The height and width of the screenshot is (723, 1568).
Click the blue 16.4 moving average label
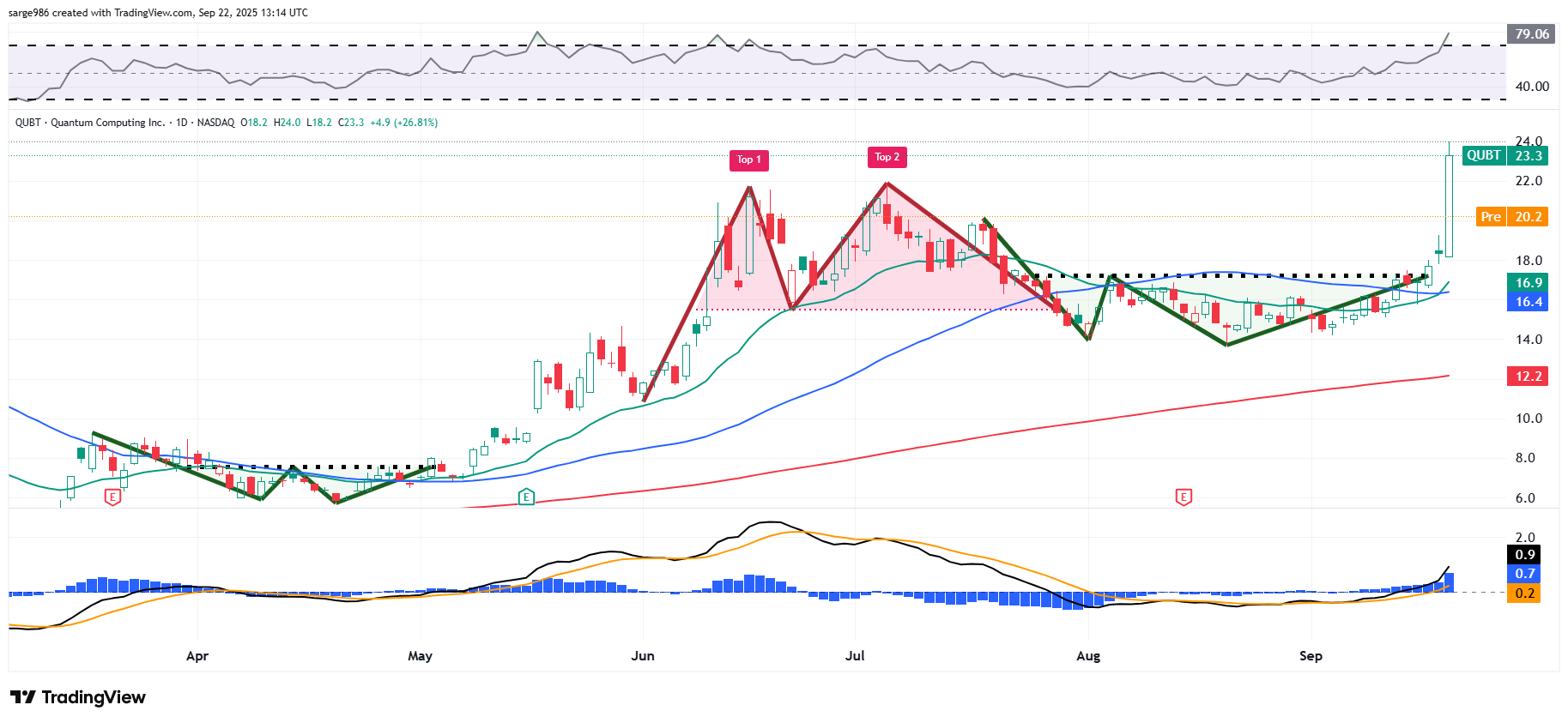(1528, 302)
